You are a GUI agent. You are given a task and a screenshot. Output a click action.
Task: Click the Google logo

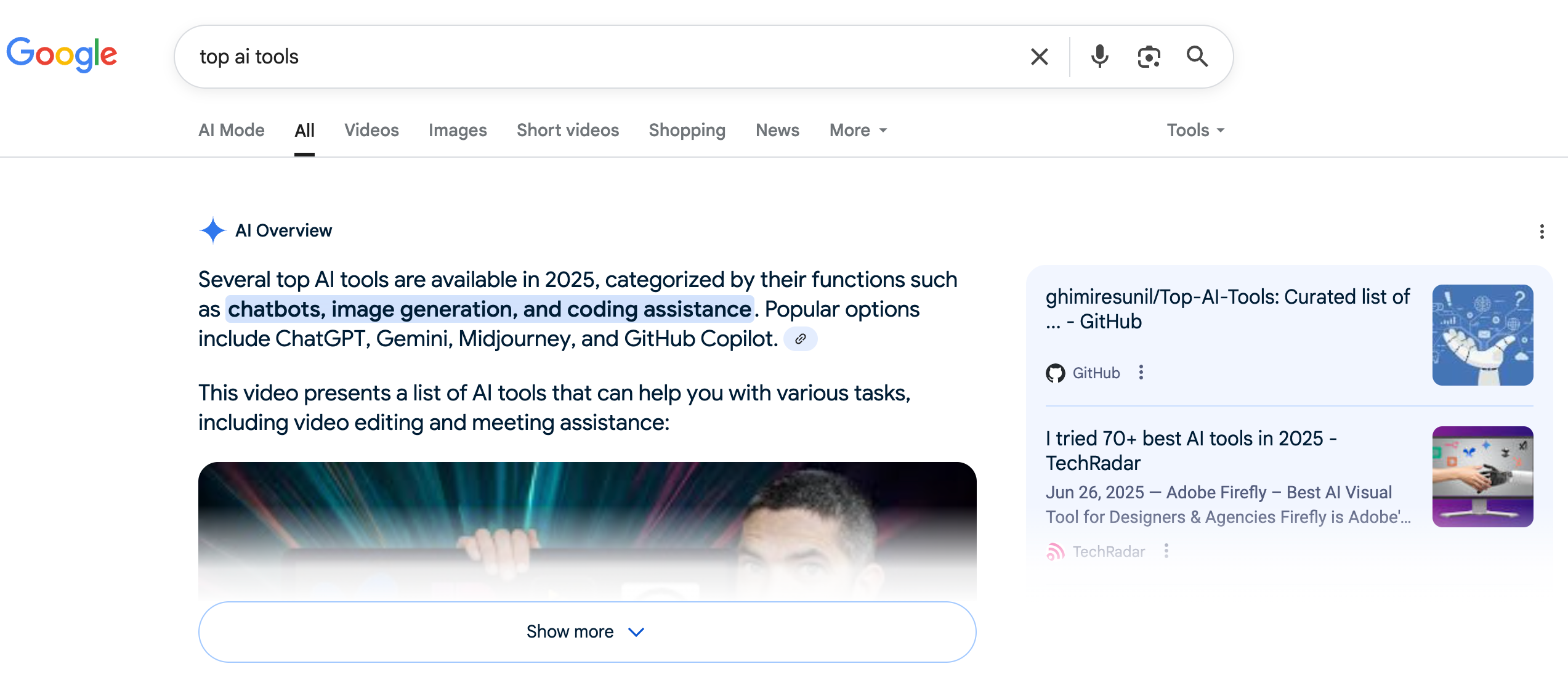point(62,55)
